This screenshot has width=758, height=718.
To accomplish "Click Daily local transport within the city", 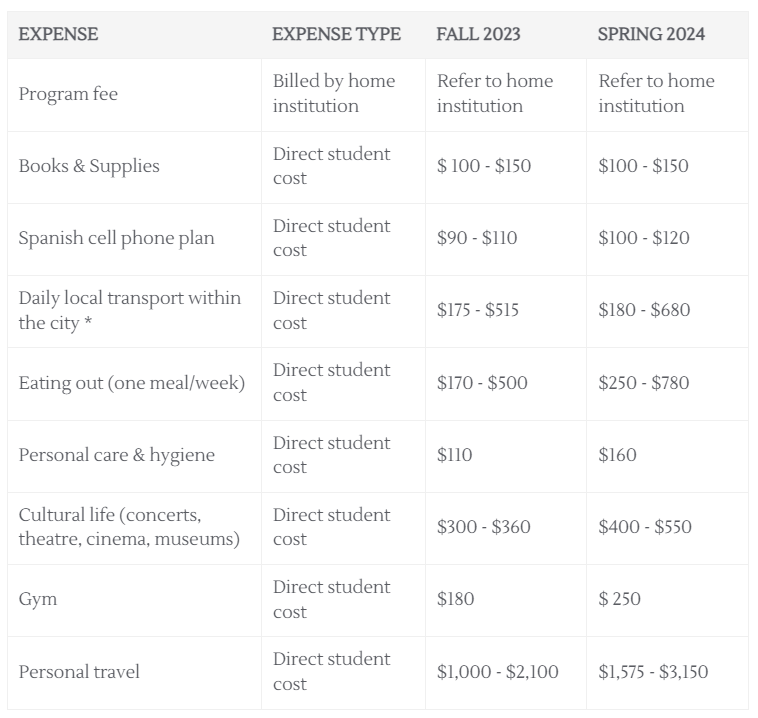I will click(130, 310).
